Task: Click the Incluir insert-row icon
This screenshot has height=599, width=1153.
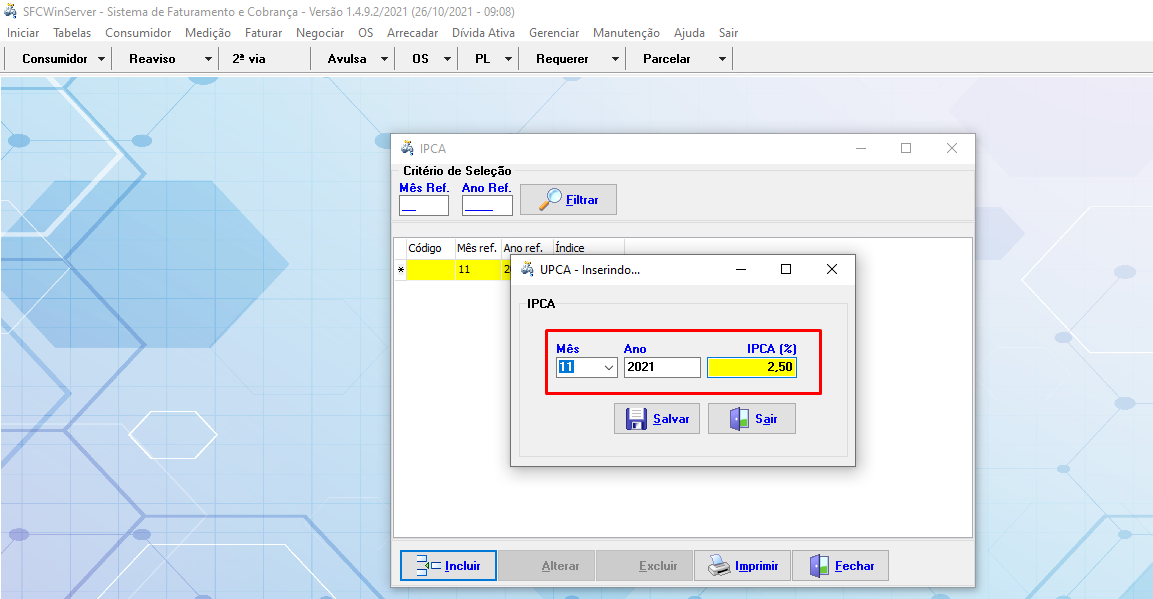Action: pos(428,566)
